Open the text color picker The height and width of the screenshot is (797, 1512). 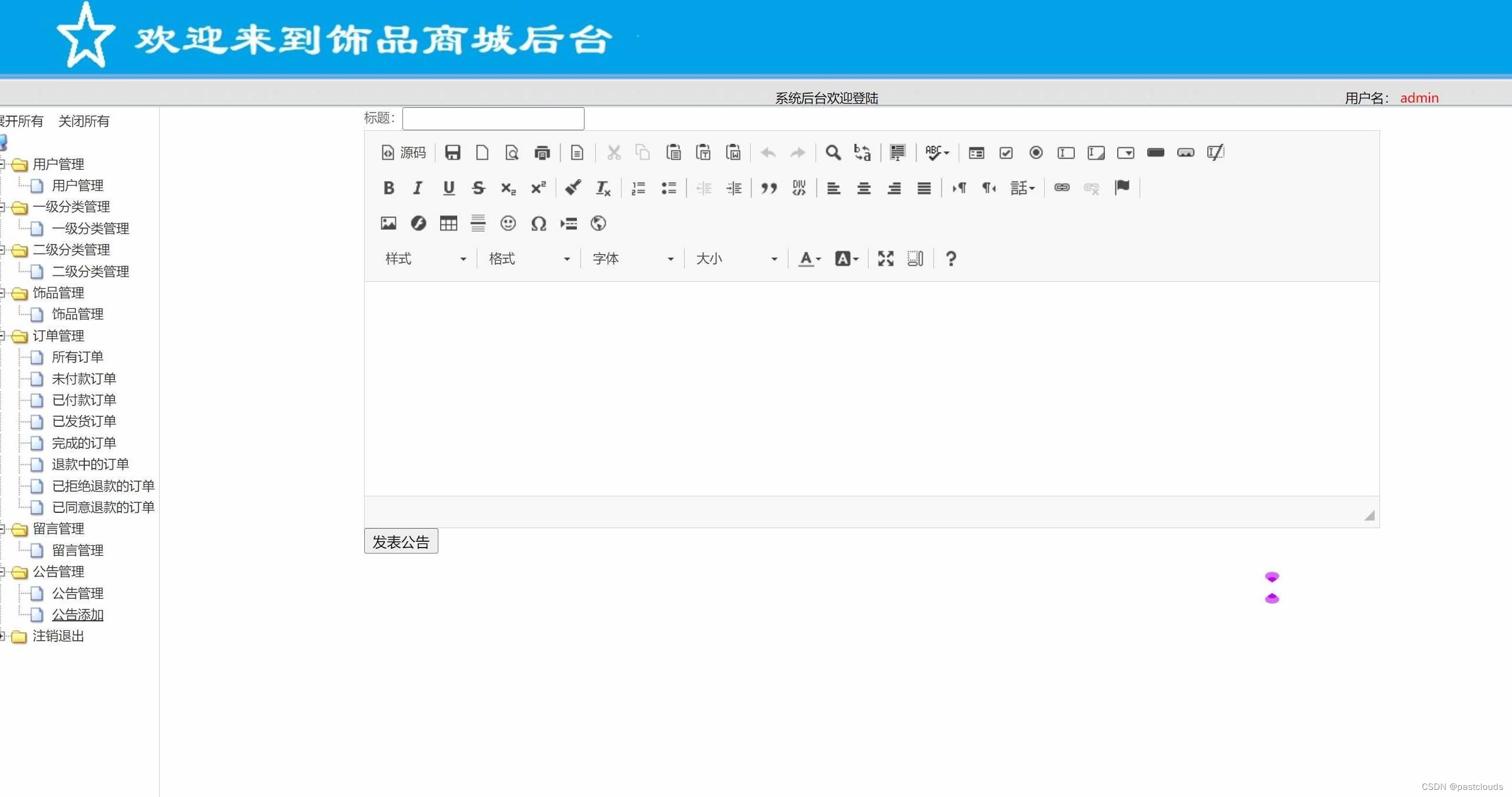pos(808,258)
